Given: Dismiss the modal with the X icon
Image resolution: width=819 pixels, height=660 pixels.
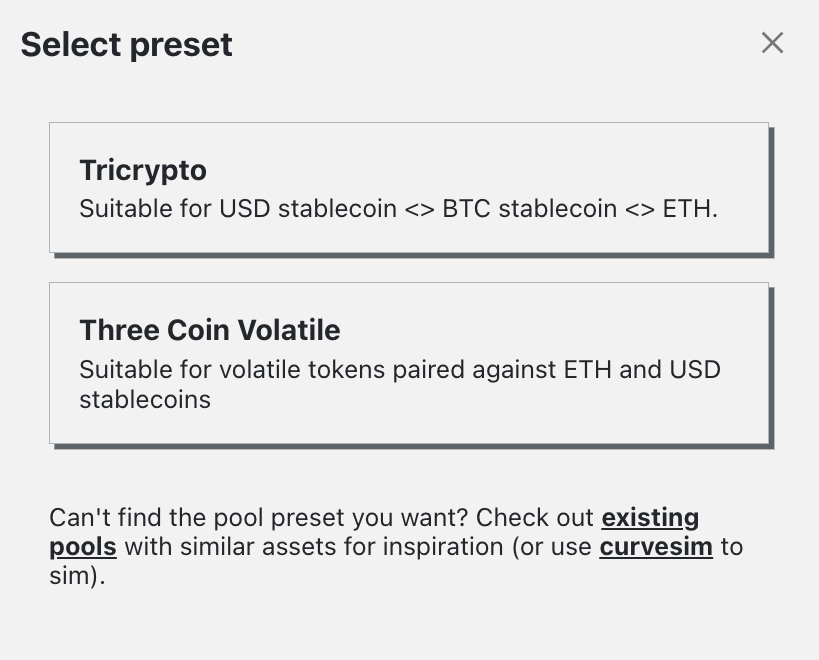Looking at the screenshot, I should coord(773,43).
